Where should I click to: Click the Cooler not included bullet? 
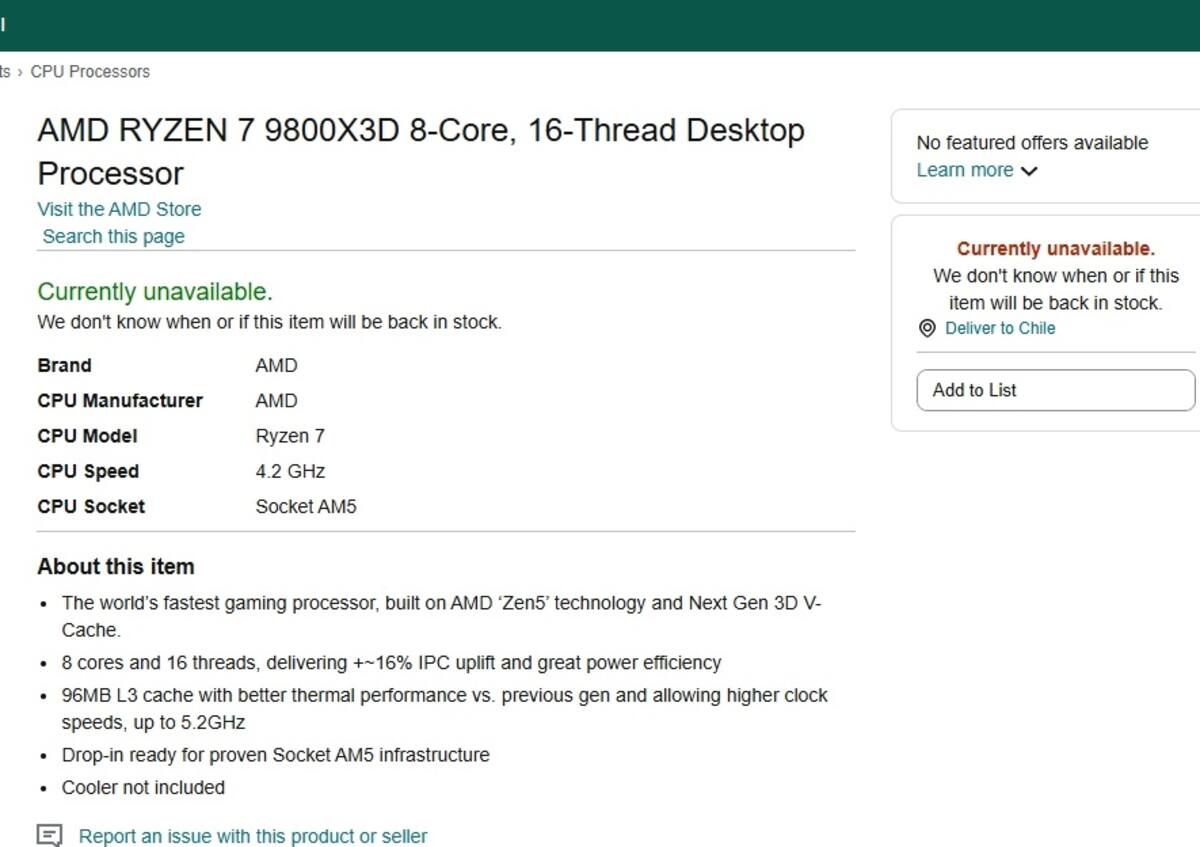click(x=143, y=788)
